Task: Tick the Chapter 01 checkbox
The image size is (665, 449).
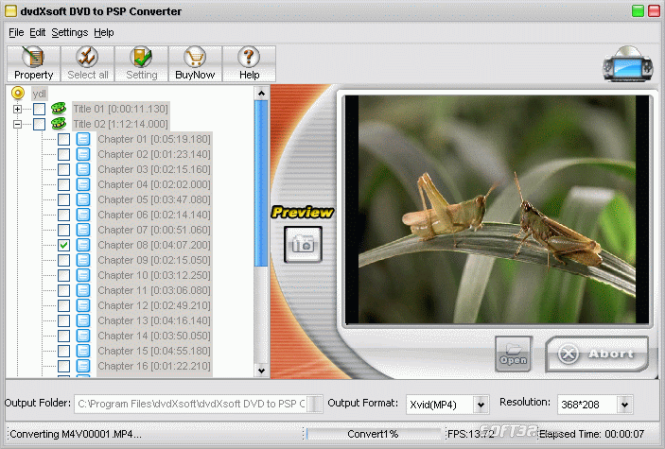Action: (x=64, y=139)
